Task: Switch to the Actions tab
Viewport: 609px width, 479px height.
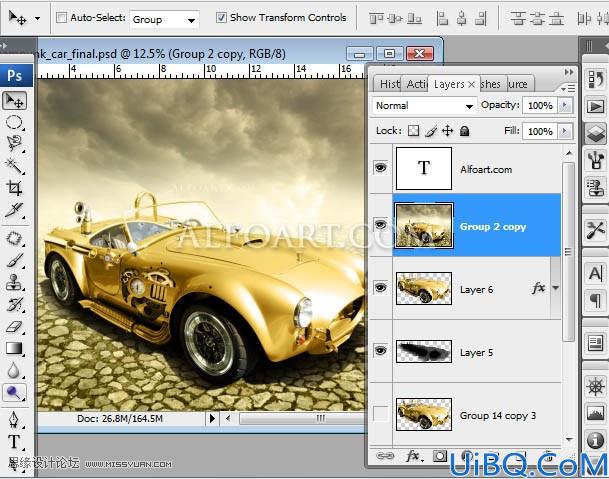Action: (416, 84)
